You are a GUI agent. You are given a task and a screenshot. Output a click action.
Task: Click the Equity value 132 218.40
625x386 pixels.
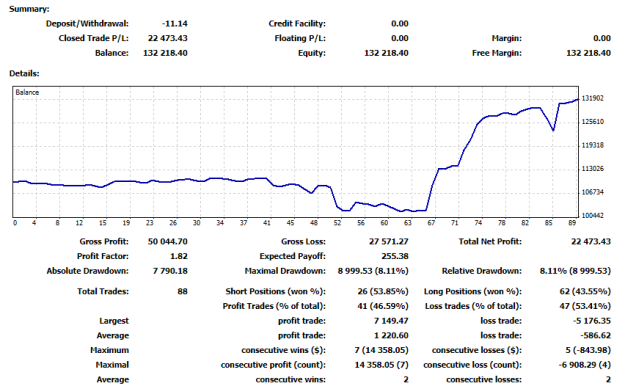386,53
